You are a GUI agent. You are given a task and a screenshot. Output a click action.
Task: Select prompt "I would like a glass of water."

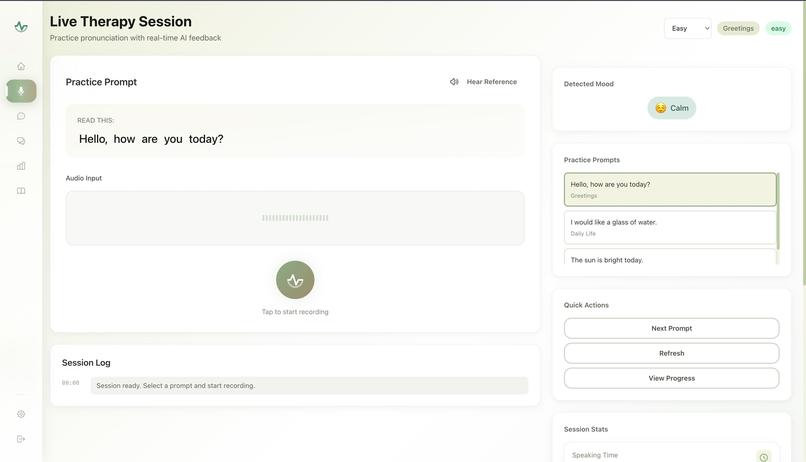coord(670,228)
